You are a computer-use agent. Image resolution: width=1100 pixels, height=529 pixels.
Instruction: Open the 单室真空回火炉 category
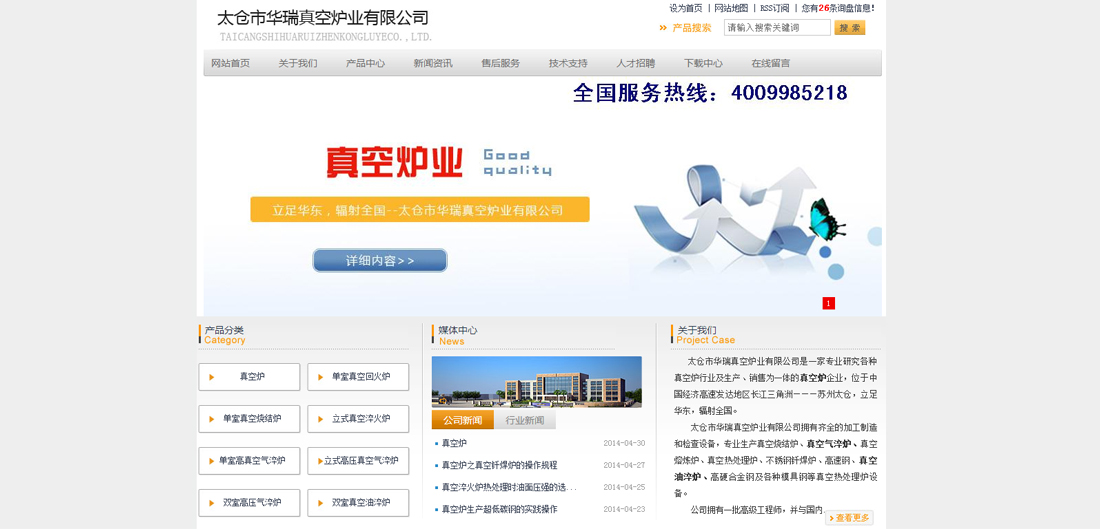point(358,377)
